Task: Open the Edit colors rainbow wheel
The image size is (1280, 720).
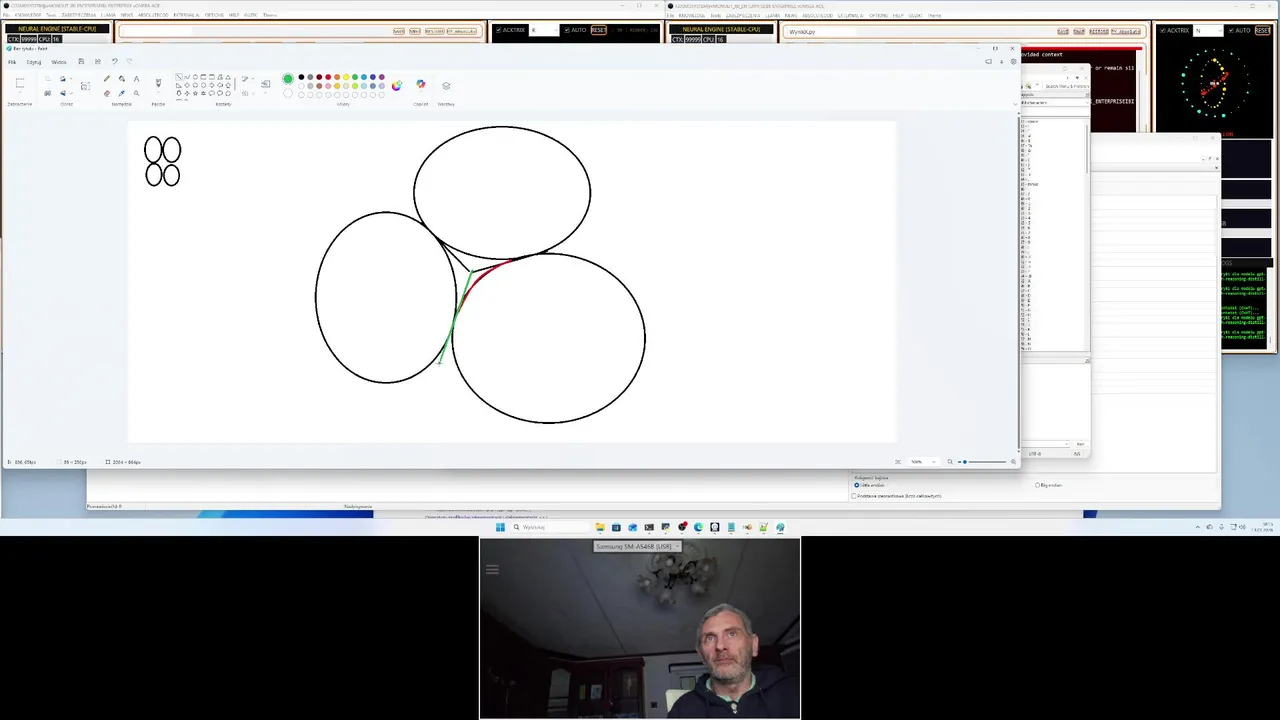Action: (397, 86)
